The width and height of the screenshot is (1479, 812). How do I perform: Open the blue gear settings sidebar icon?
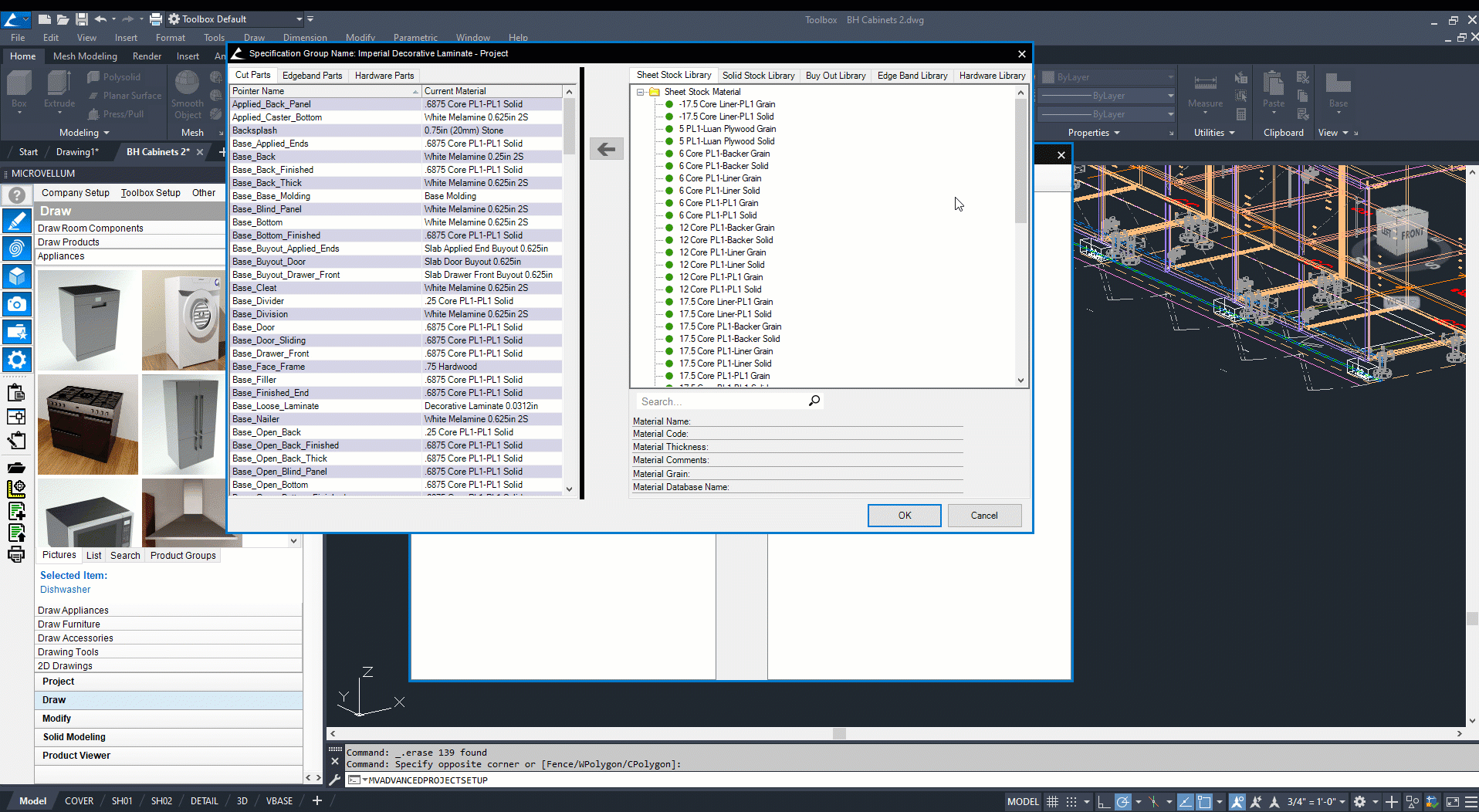[16, 359]
